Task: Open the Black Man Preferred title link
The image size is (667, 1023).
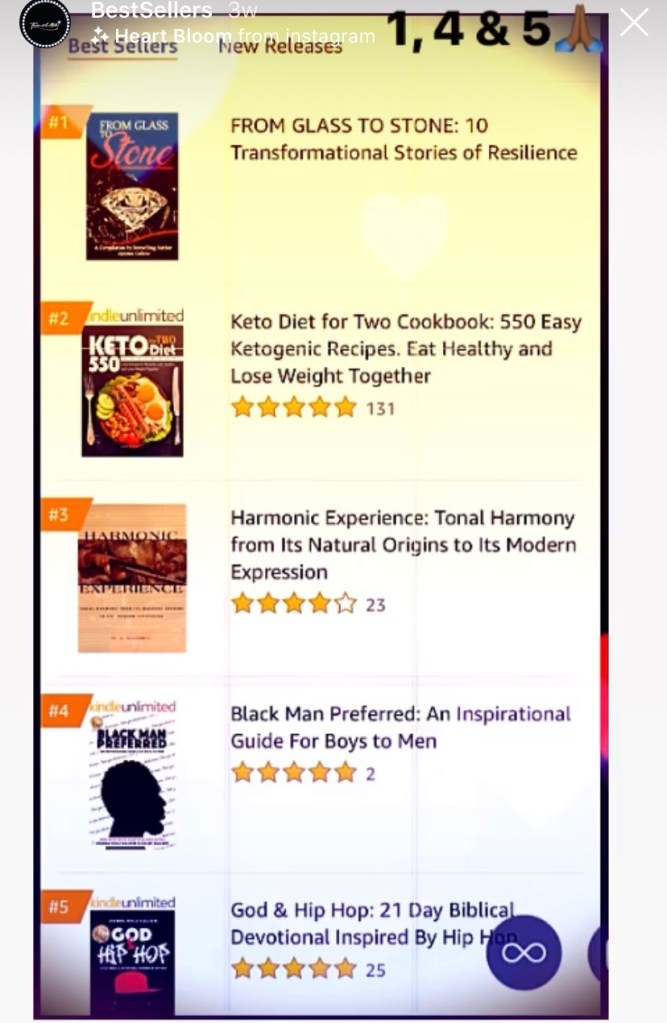Action: (400, 727)
